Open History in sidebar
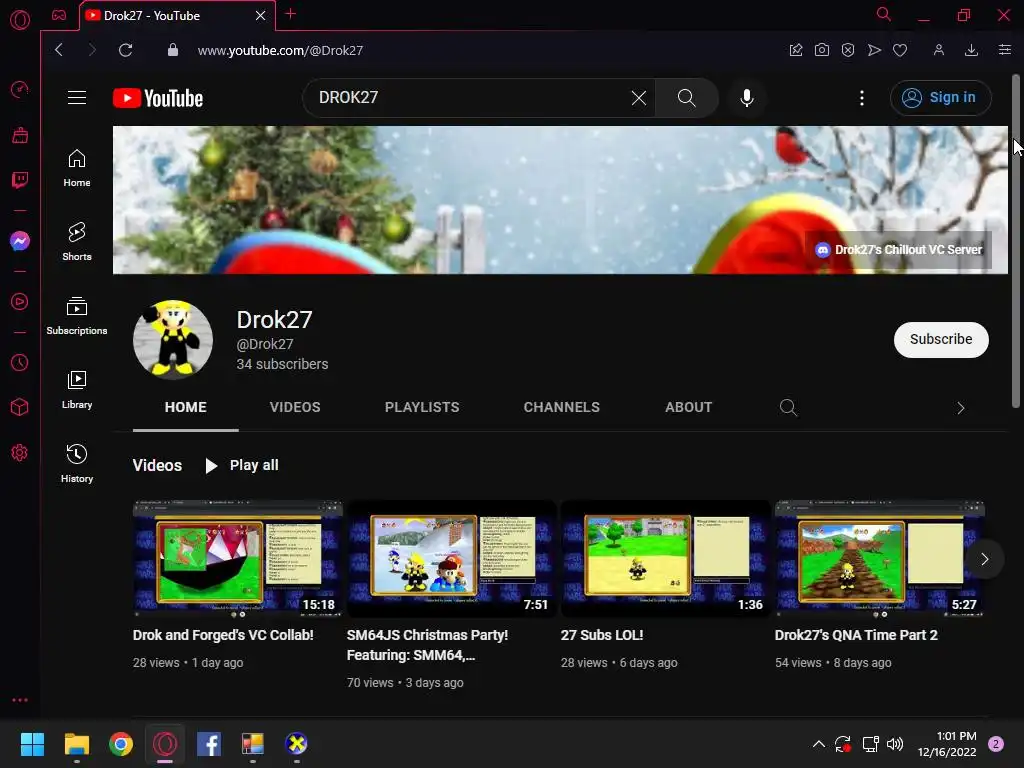 click(77, 464)
